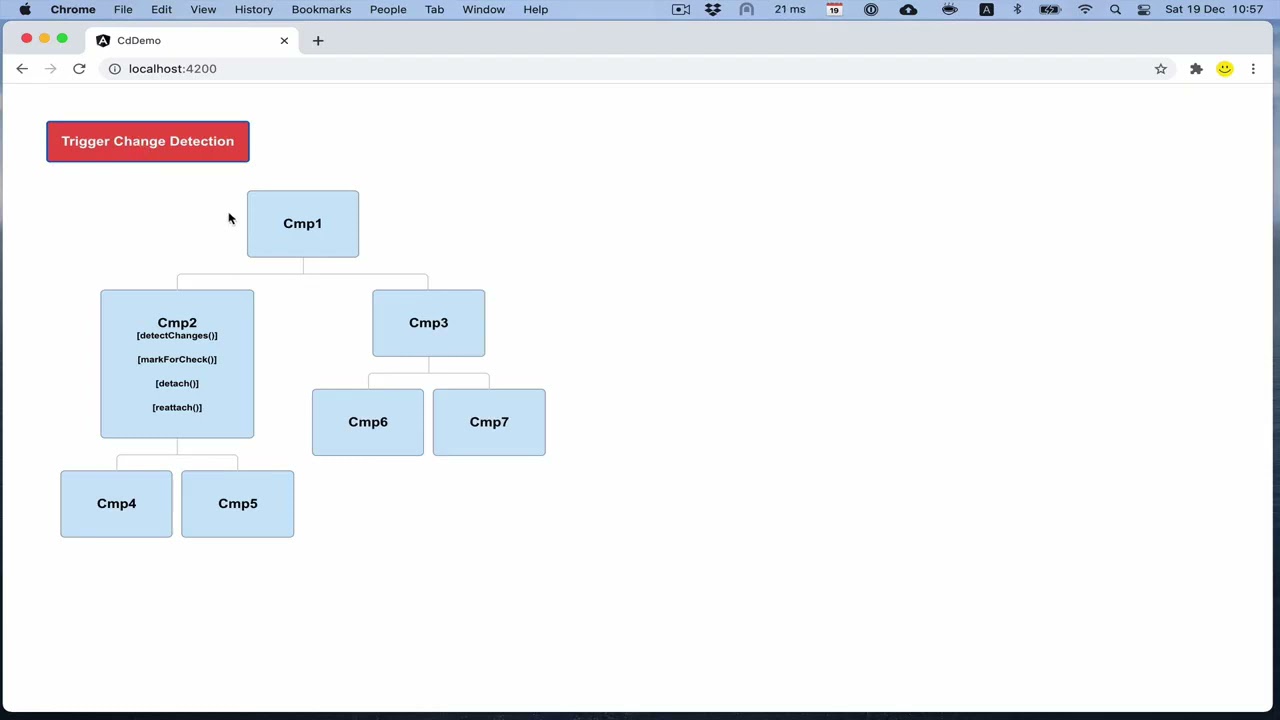Click the battery status icon
Image resolution: width=1280 pixels, height=720 pixels.
coord(1050,10)
